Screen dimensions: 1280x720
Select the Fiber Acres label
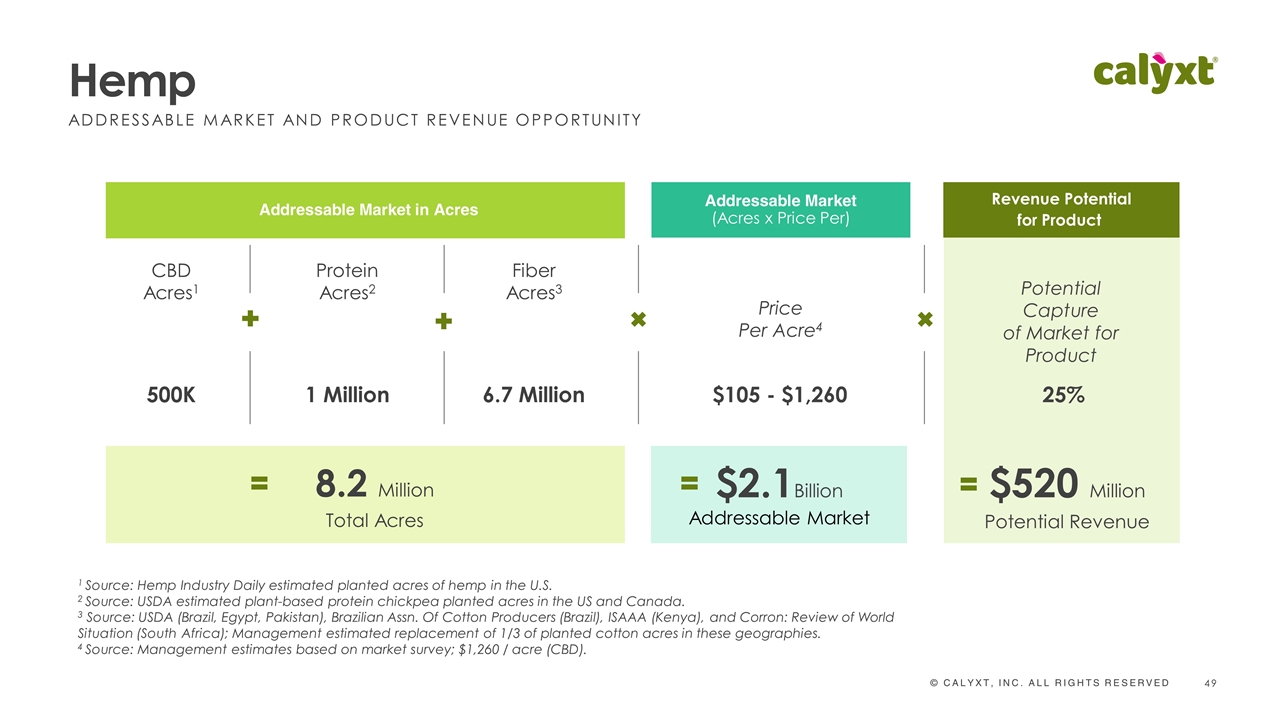[532, 282]
